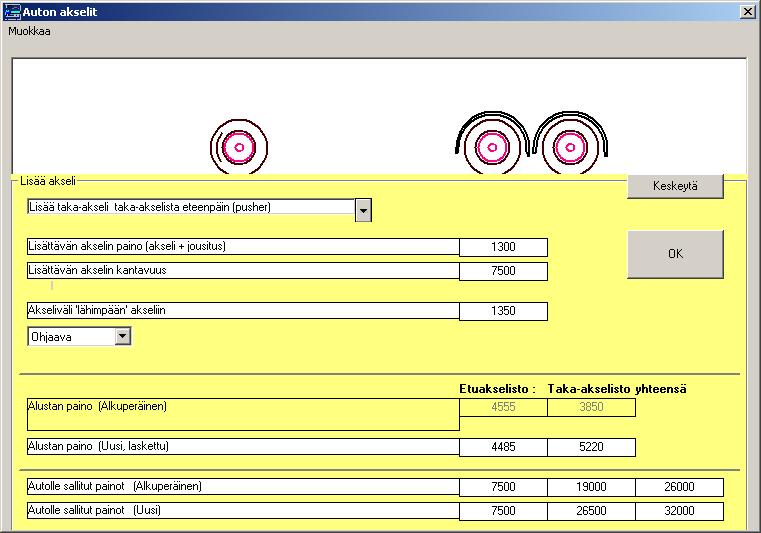Viewport: 761px width, 533px height.
Task: Click new allowed rear weight 26500
Action: [x=591, y=511]
